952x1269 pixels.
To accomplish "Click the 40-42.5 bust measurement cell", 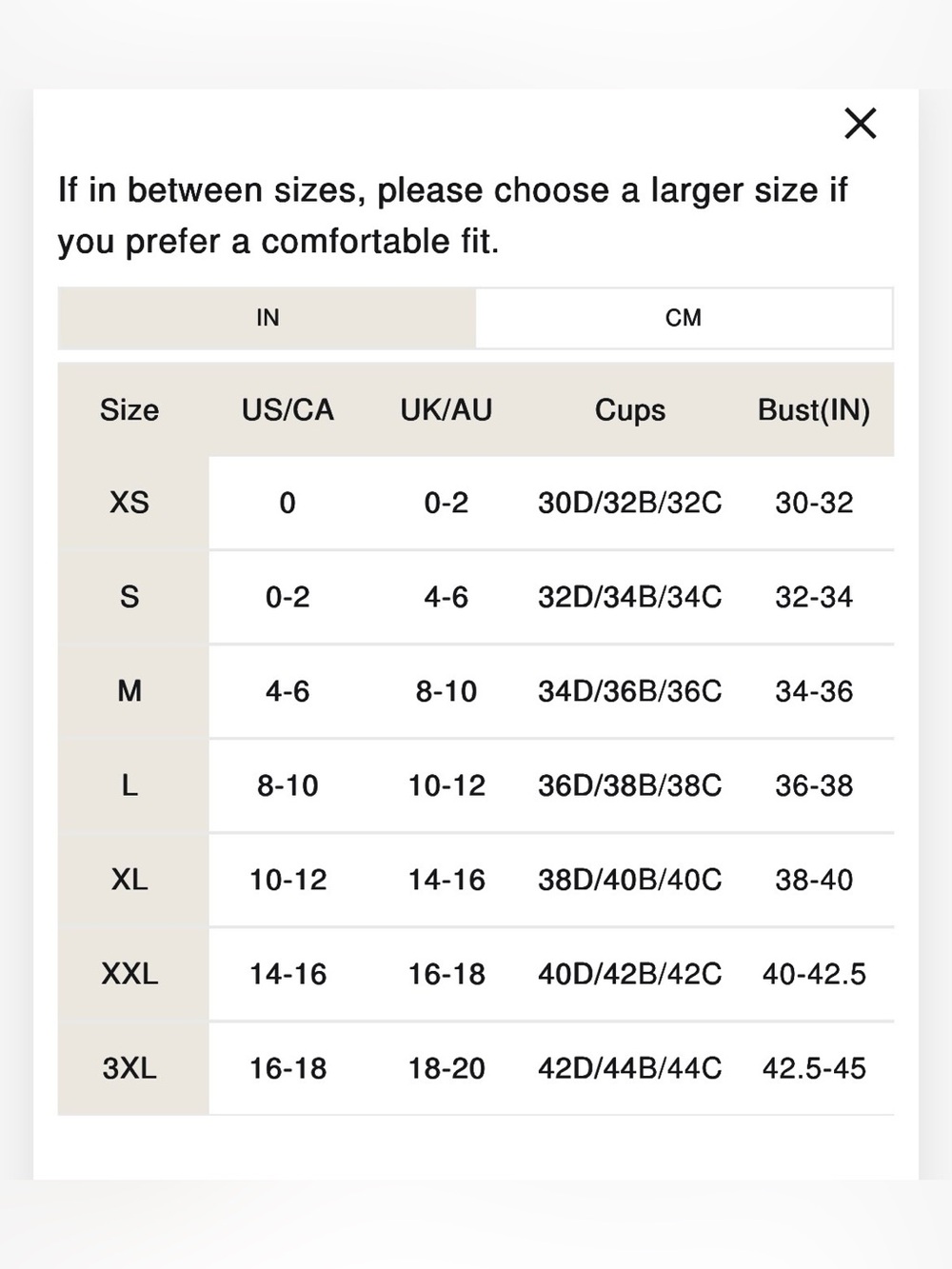I will click(814, 974).
